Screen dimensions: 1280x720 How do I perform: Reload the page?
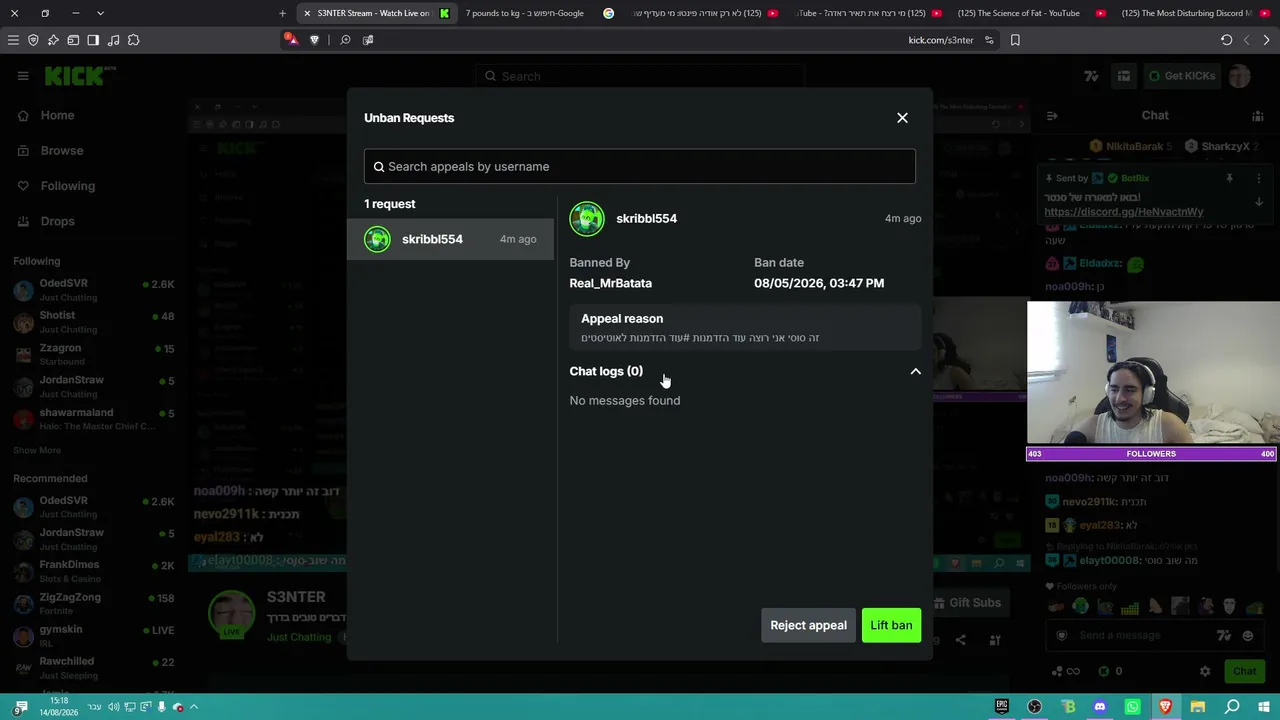[1226, 40]
